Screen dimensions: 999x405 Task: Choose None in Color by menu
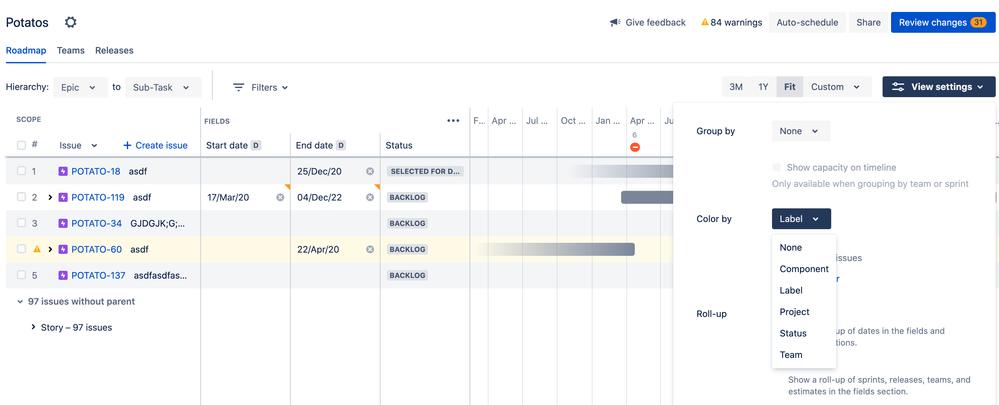tap(804, 248)
